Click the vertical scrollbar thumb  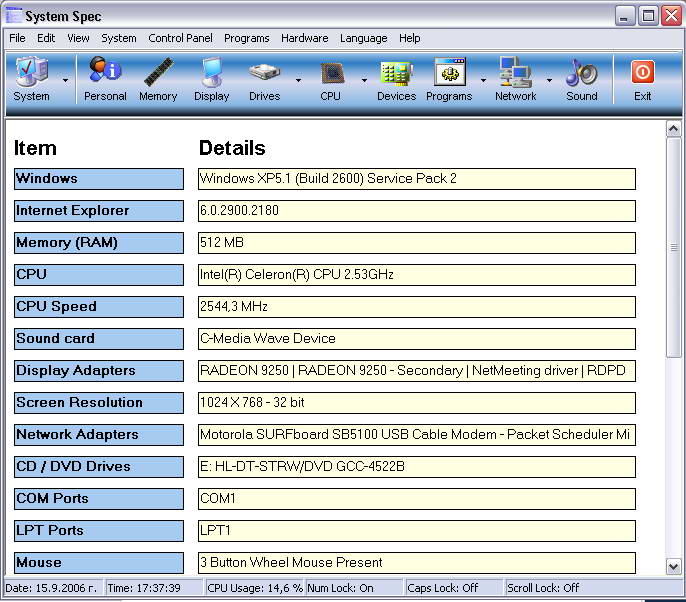[x=673, y=248]
